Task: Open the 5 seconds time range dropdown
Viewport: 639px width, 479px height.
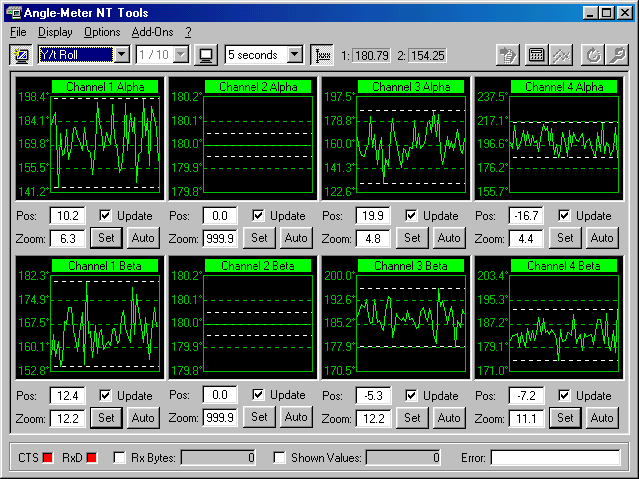Action: (294, 55)
